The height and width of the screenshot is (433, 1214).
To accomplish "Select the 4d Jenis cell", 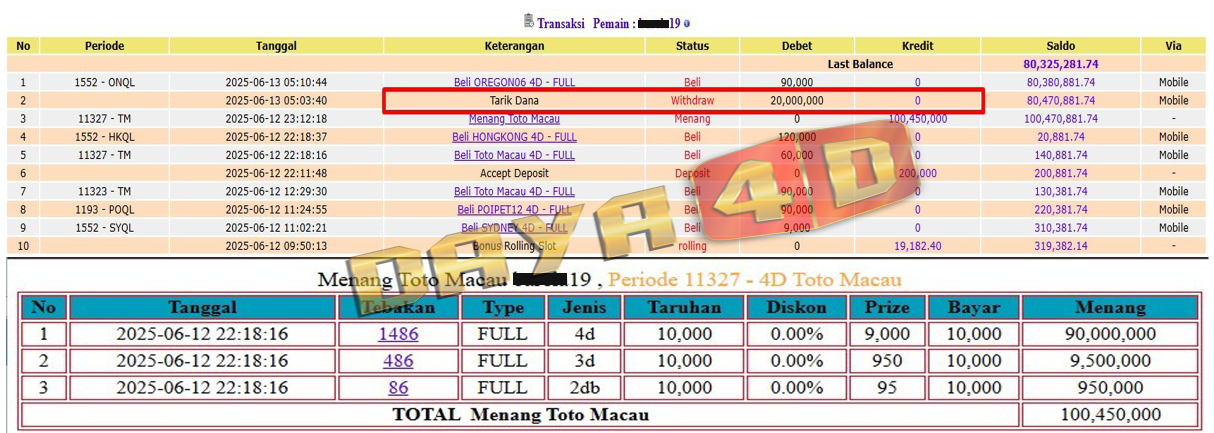I will coord(584,334).
